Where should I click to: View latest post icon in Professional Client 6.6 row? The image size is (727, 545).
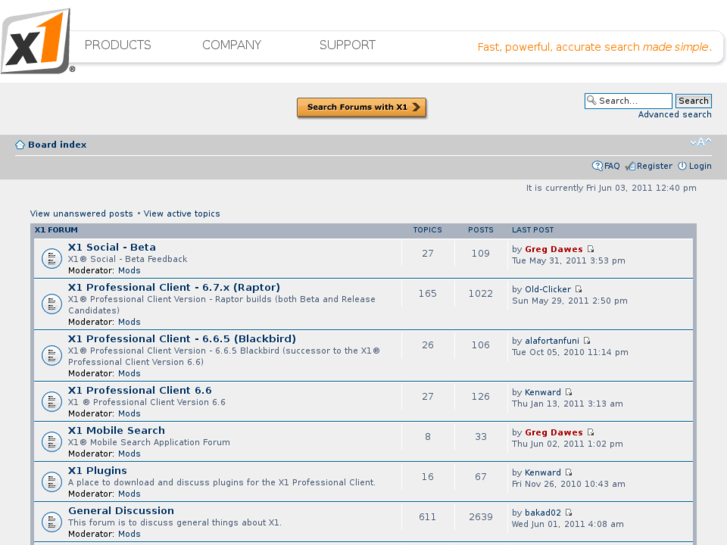569,392
